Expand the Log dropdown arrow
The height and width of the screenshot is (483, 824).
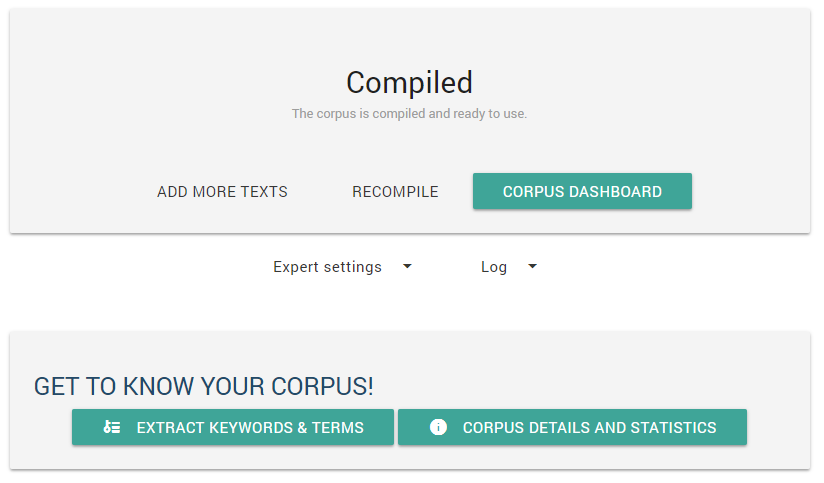[533, 267]
